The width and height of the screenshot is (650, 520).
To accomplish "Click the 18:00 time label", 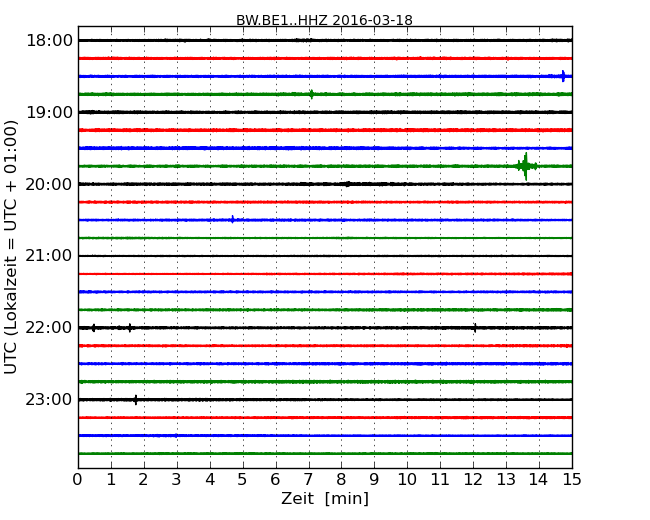I will [x=49, y=41].
